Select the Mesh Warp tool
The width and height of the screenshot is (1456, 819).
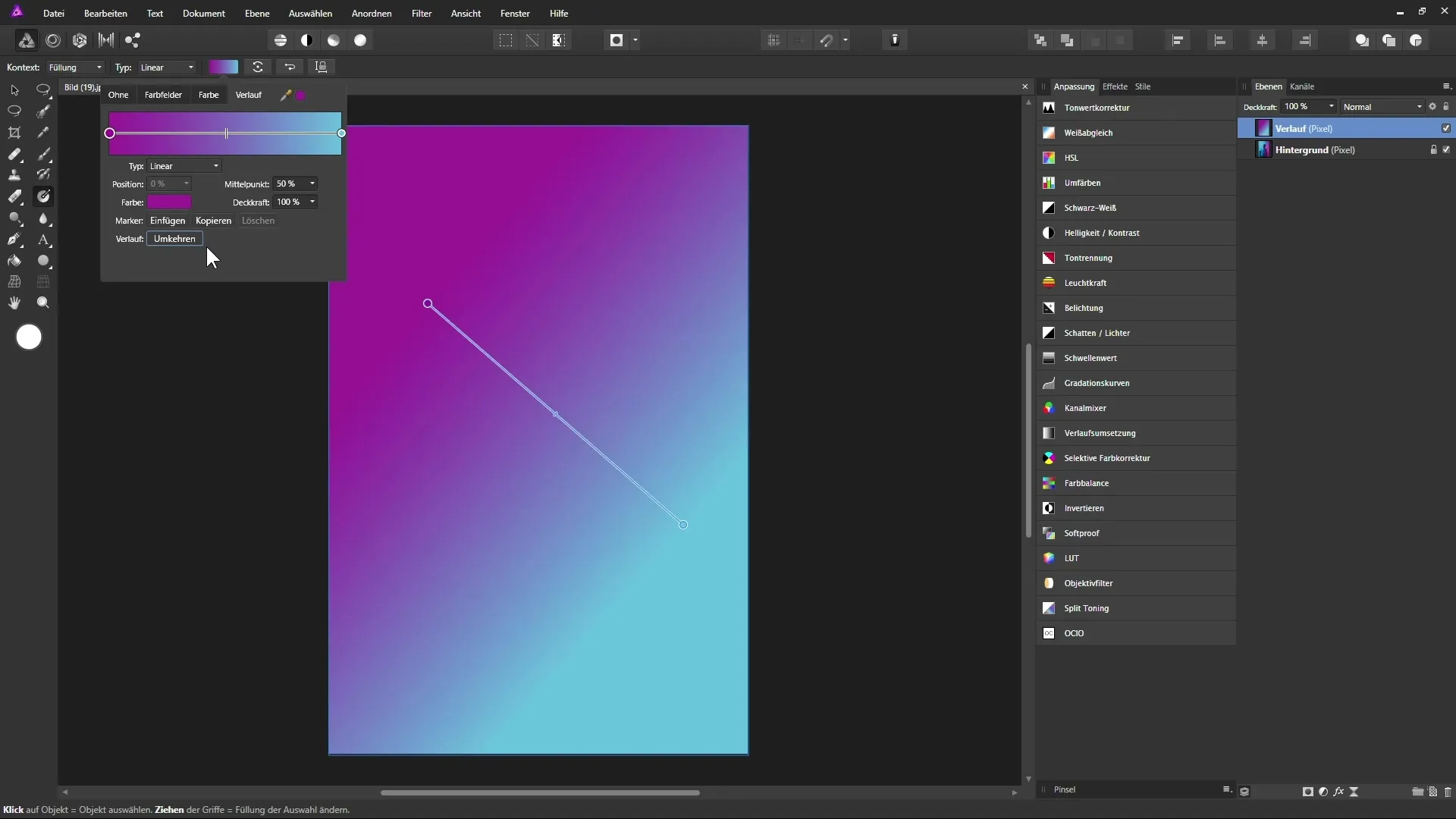(x=14, y=281)
